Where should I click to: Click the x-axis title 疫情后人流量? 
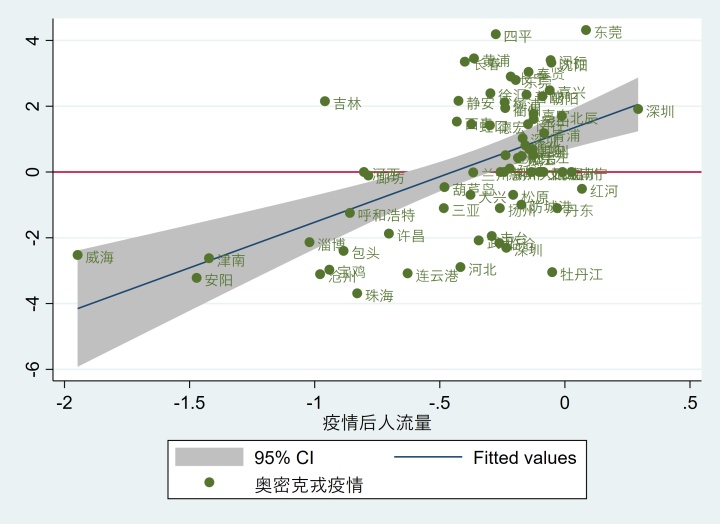pos(377,423)
